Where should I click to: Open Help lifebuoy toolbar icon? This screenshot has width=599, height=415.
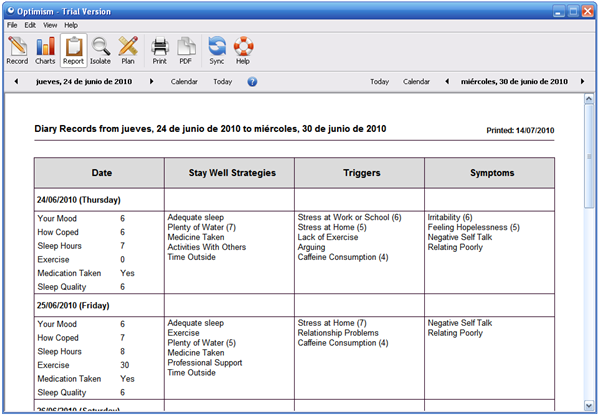(x=243, y=50)
